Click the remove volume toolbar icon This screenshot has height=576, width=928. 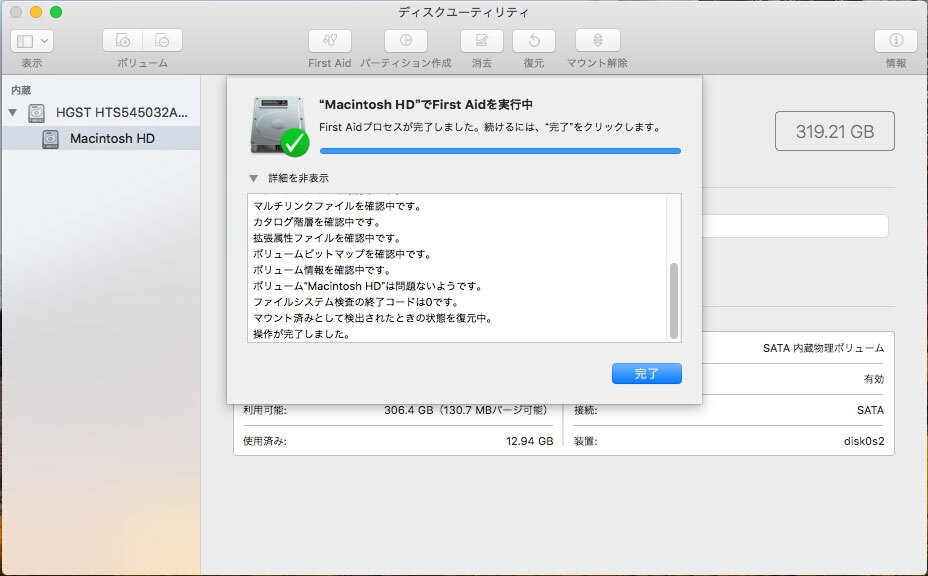pyautogui.click(x=162, y=40)
